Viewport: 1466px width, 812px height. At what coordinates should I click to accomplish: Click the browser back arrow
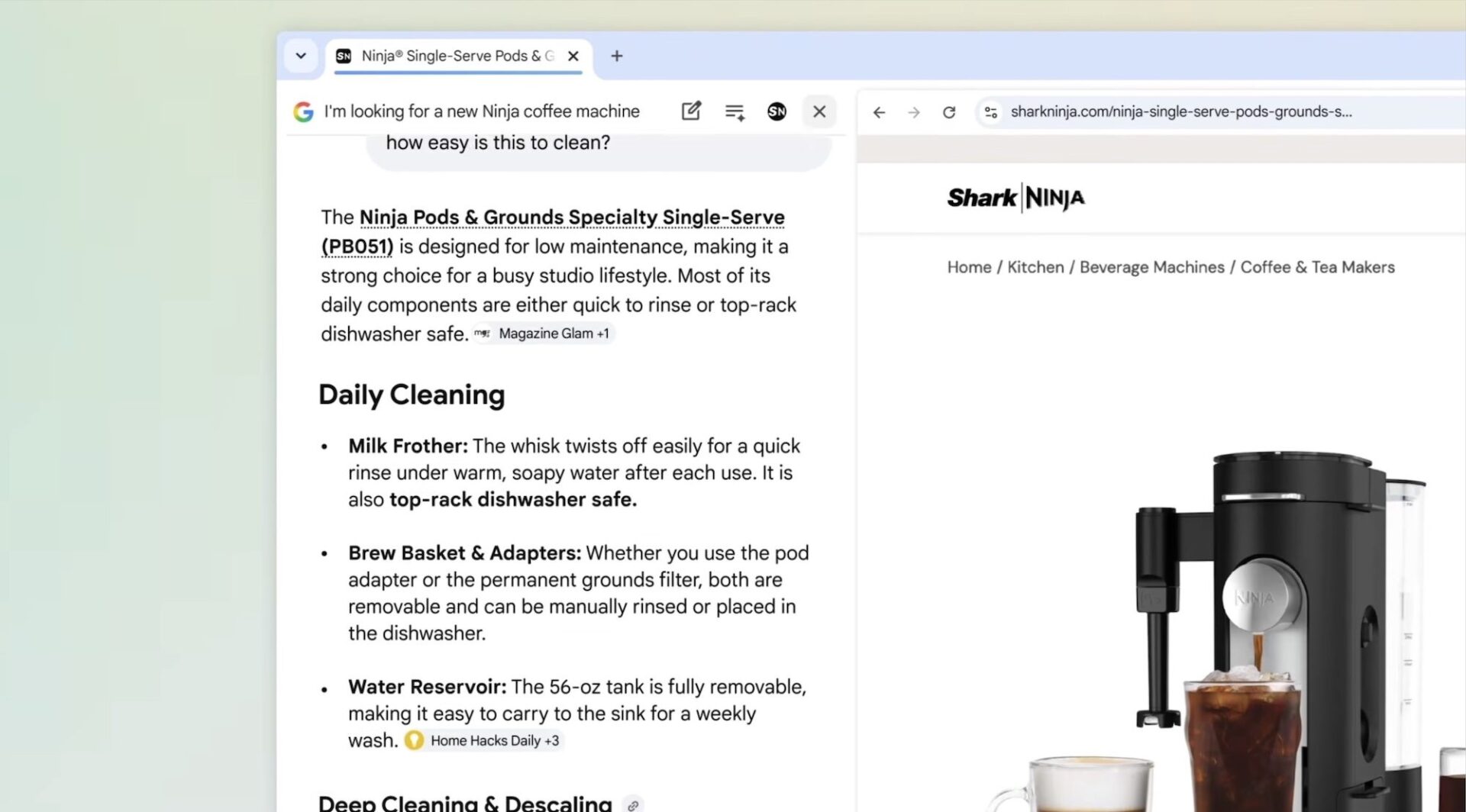(x=879, y=112)
